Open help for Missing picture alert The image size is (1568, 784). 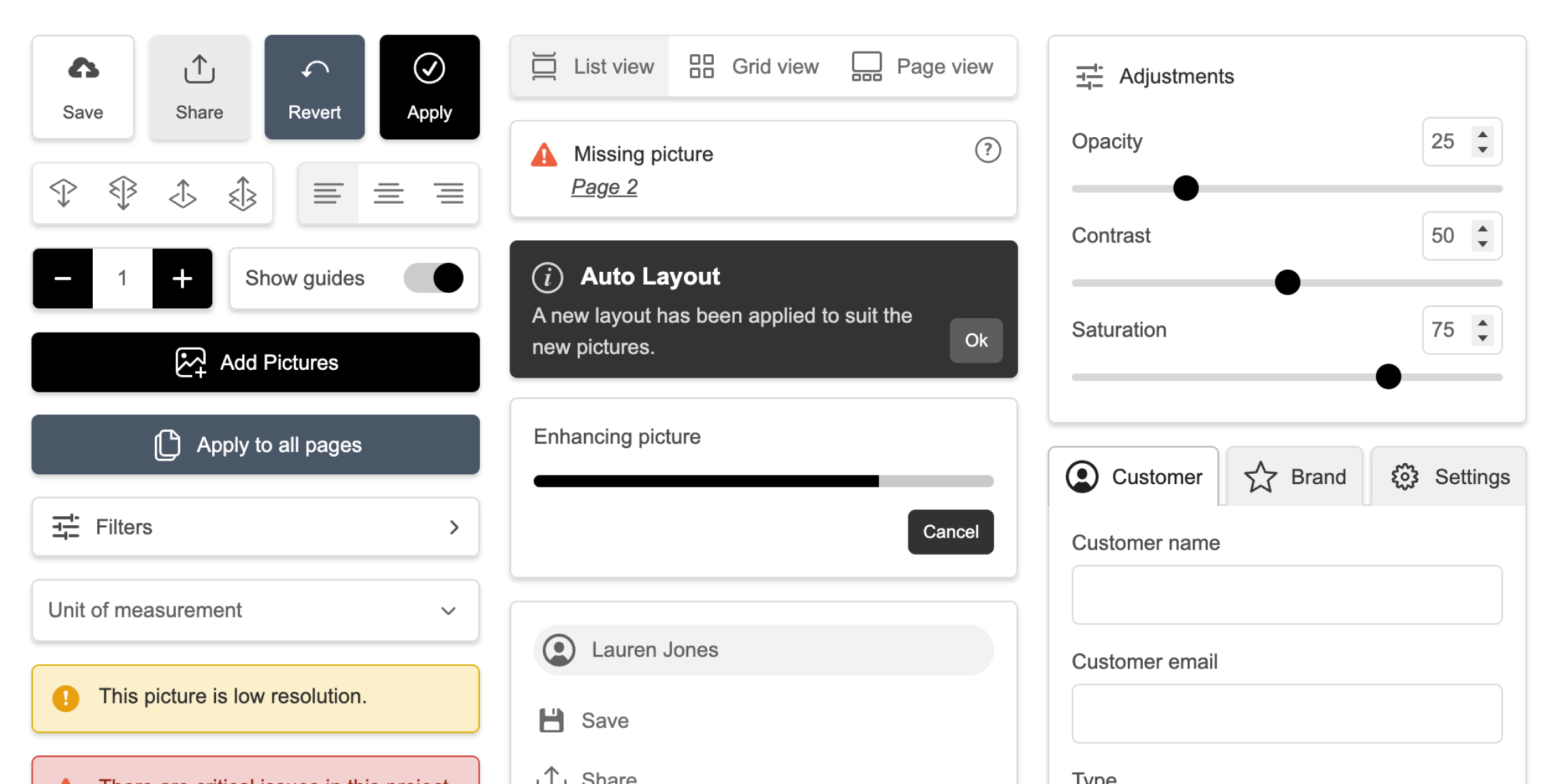[987, 150]
